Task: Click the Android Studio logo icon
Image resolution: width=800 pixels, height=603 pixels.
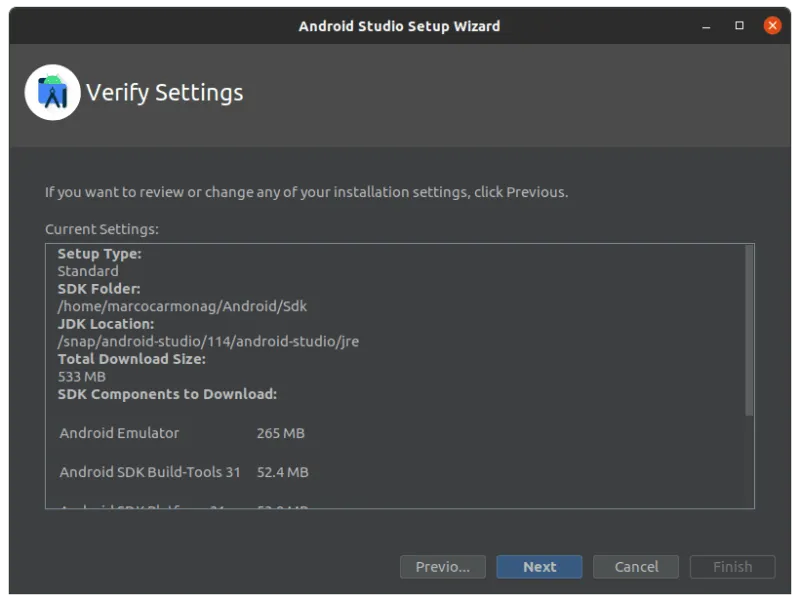Action: [52, 92]
